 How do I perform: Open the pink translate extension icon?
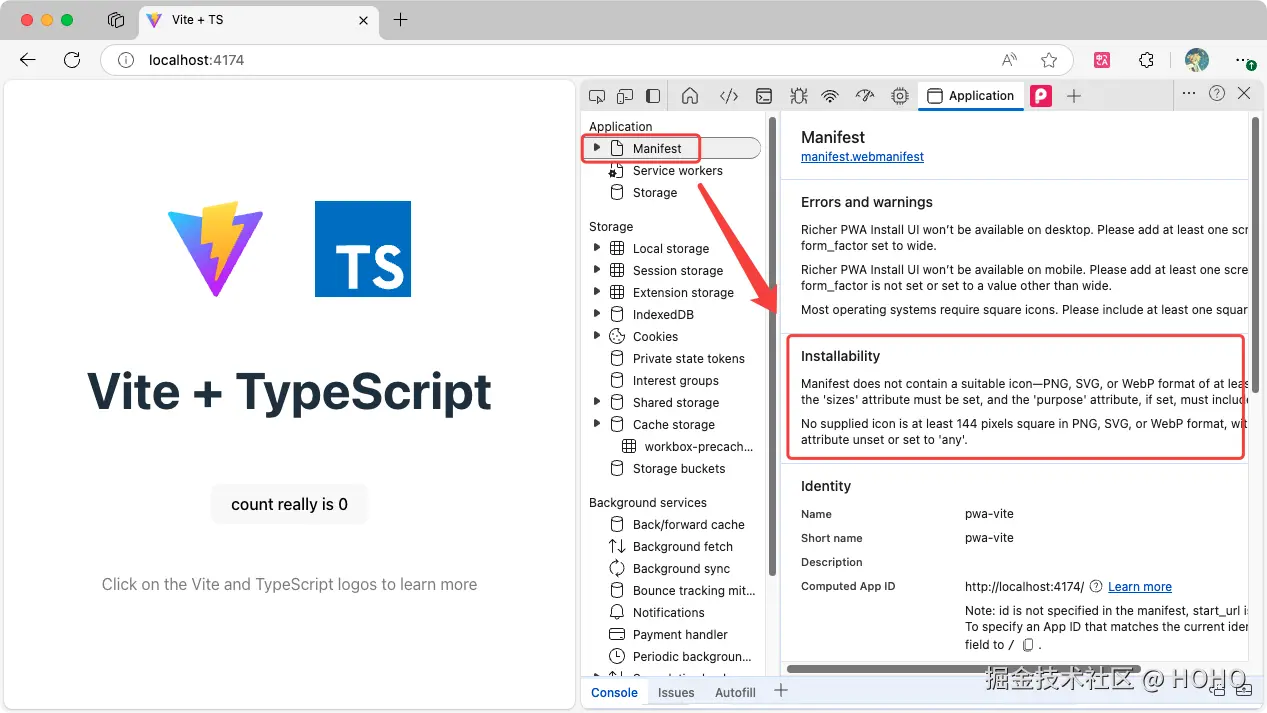click(x=1102, y=60)
